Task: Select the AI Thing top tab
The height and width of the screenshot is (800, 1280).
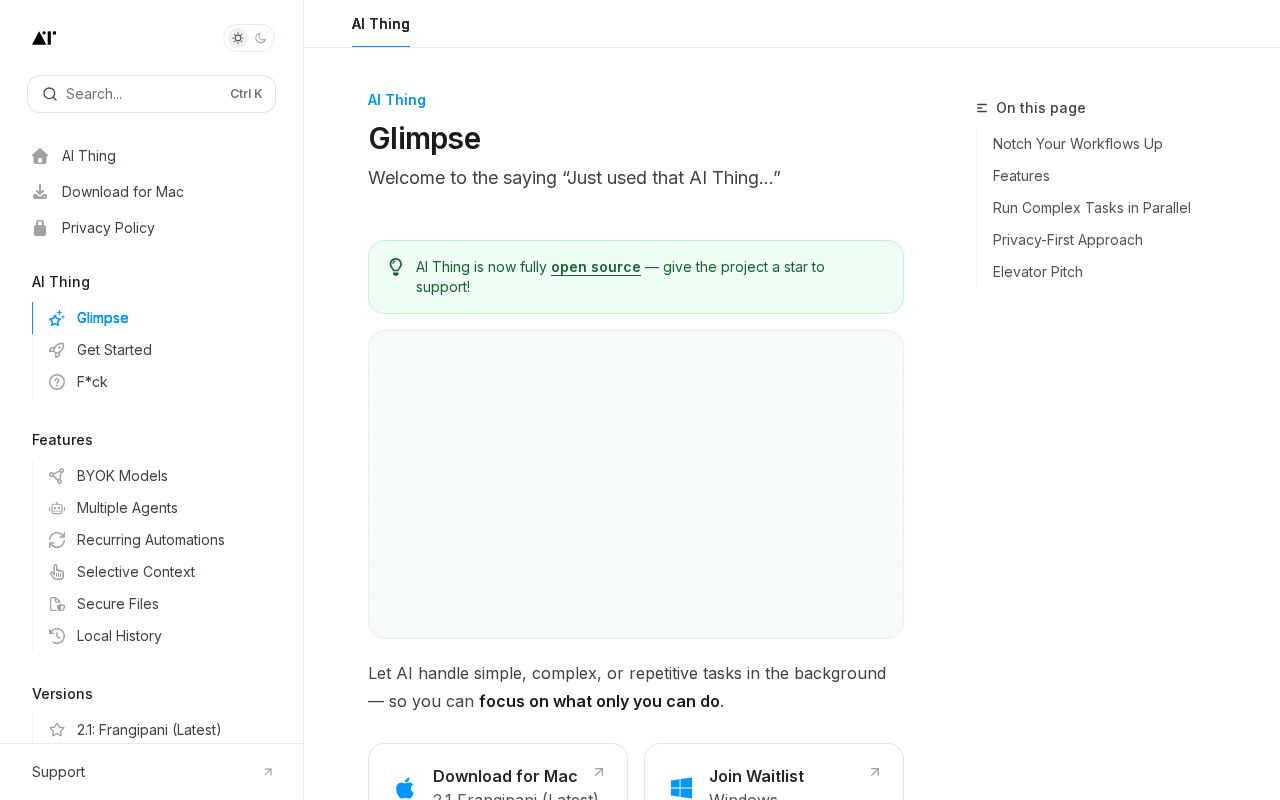Action: [x=381, y=24]
